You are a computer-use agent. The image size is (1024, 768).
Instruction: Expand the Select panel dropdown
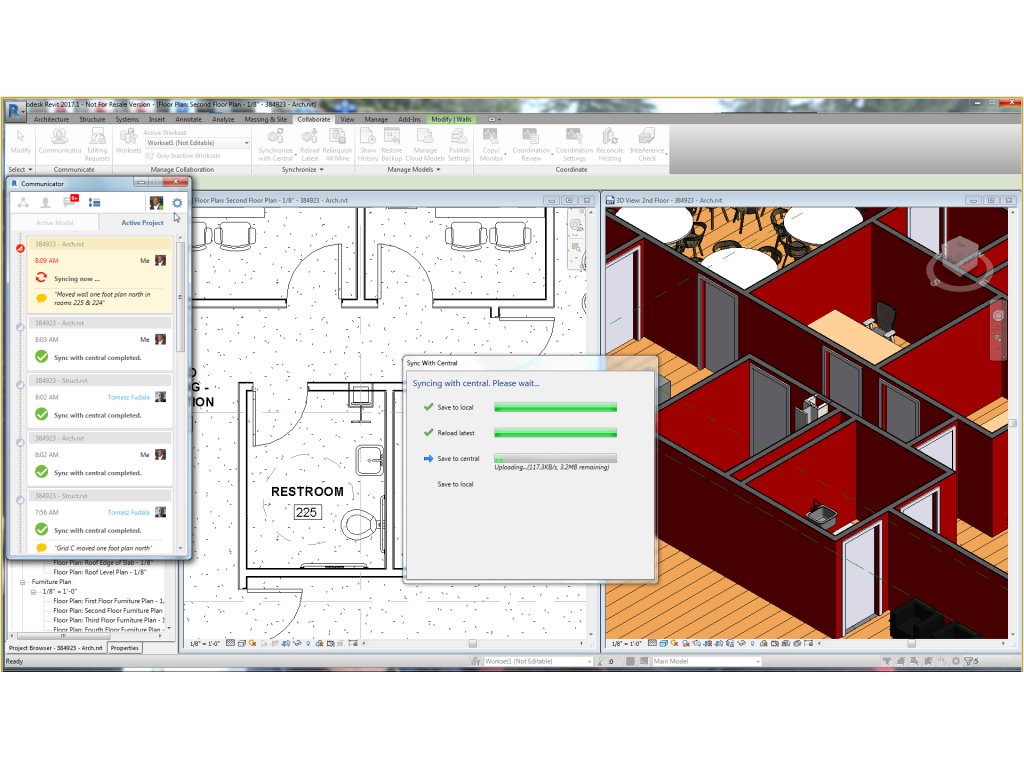20,169
